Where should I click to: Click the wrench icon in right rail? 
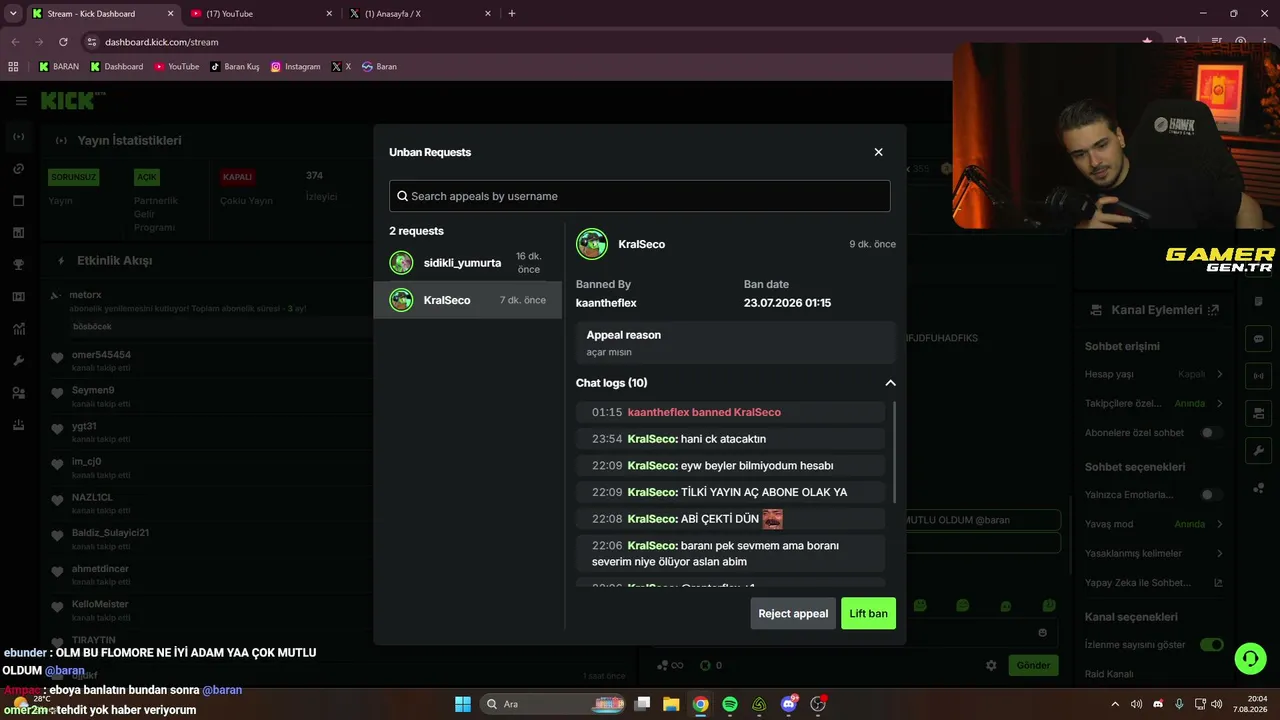[x=1258, y=451]
